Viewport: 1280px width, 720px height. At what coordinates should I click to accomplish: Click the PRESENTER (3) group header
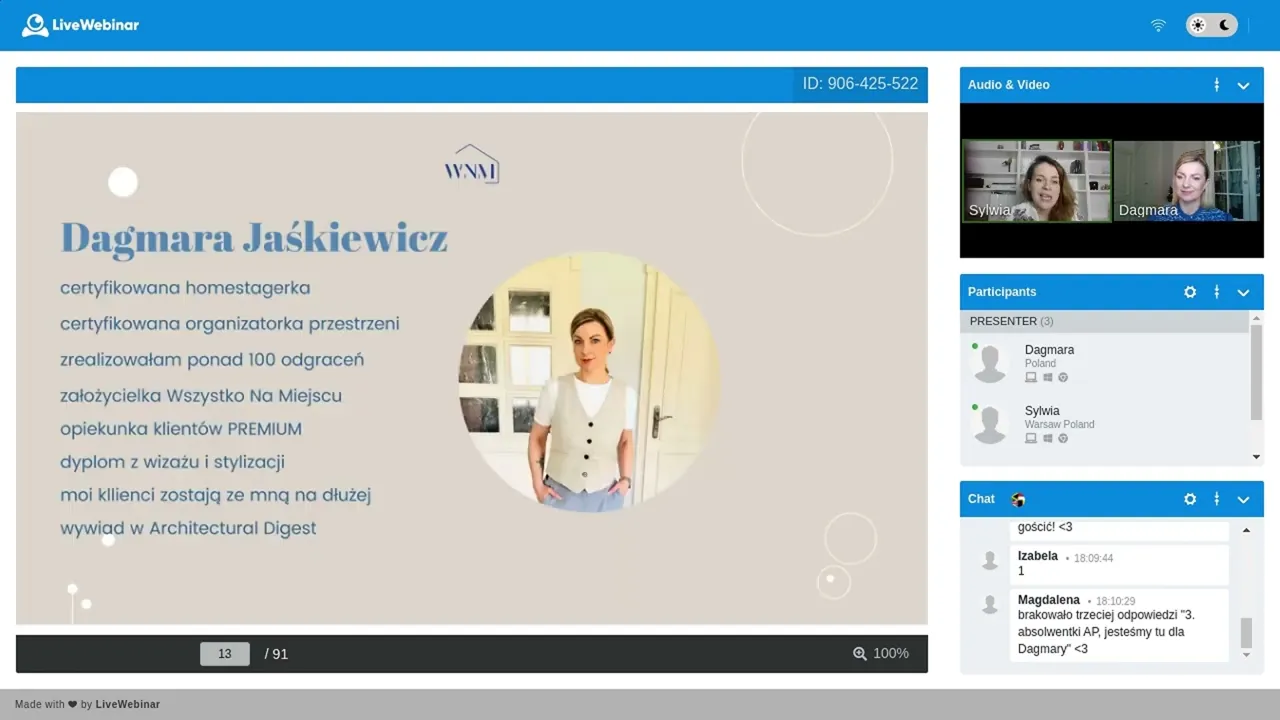[1105, 321]
